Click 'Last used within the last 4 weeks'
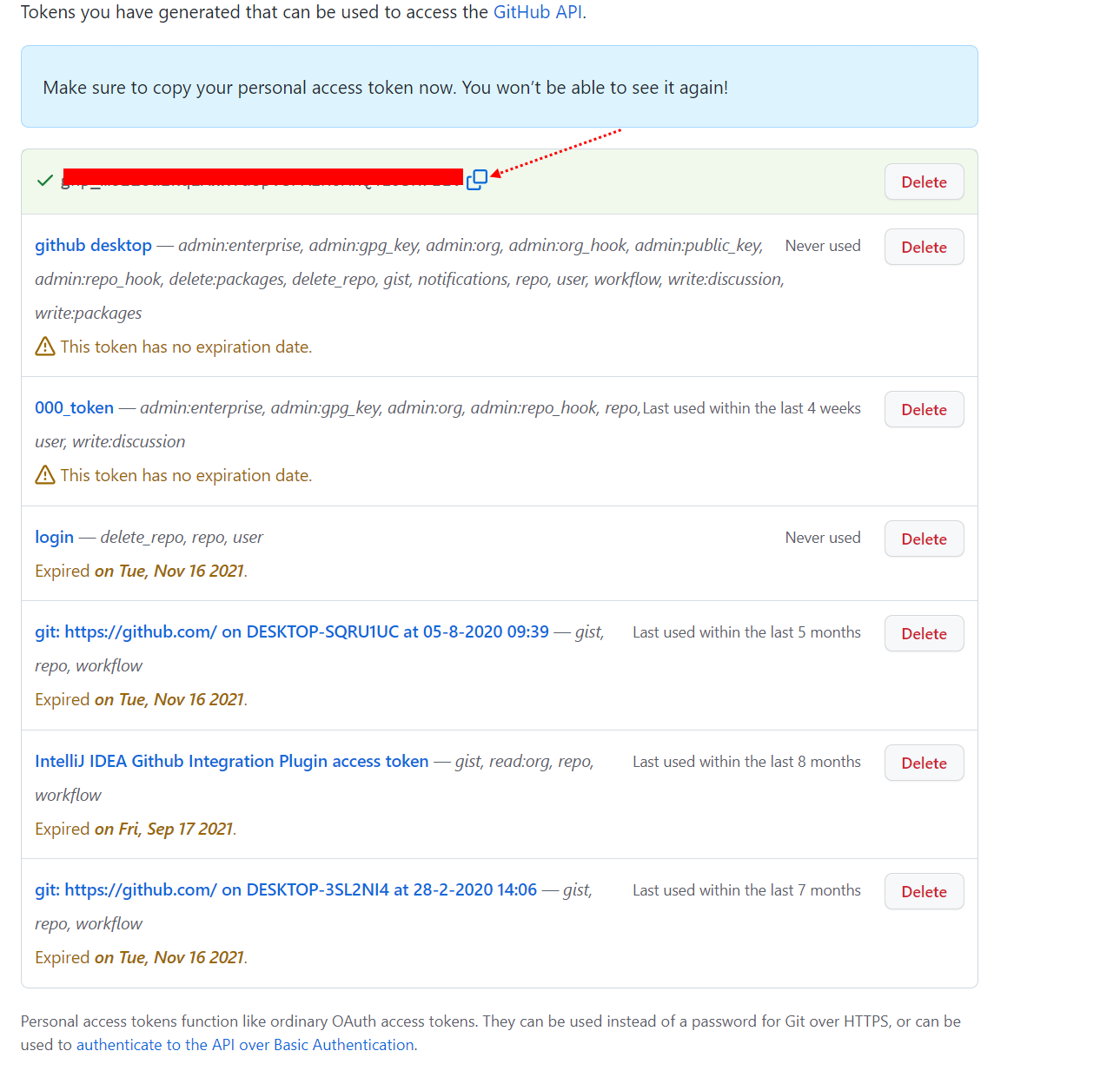 (752, 408)
